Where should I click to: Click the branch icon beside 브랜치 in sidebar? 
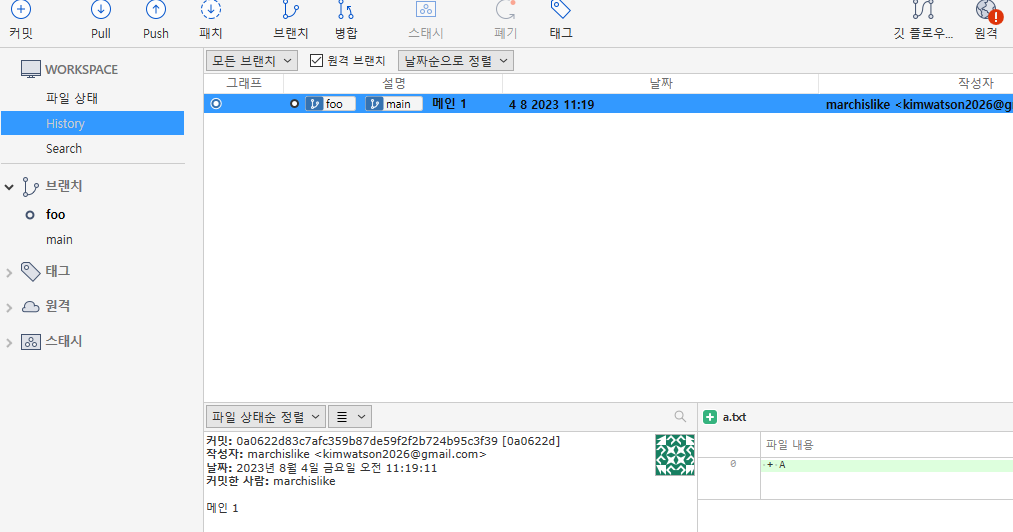tap(30, 187)
